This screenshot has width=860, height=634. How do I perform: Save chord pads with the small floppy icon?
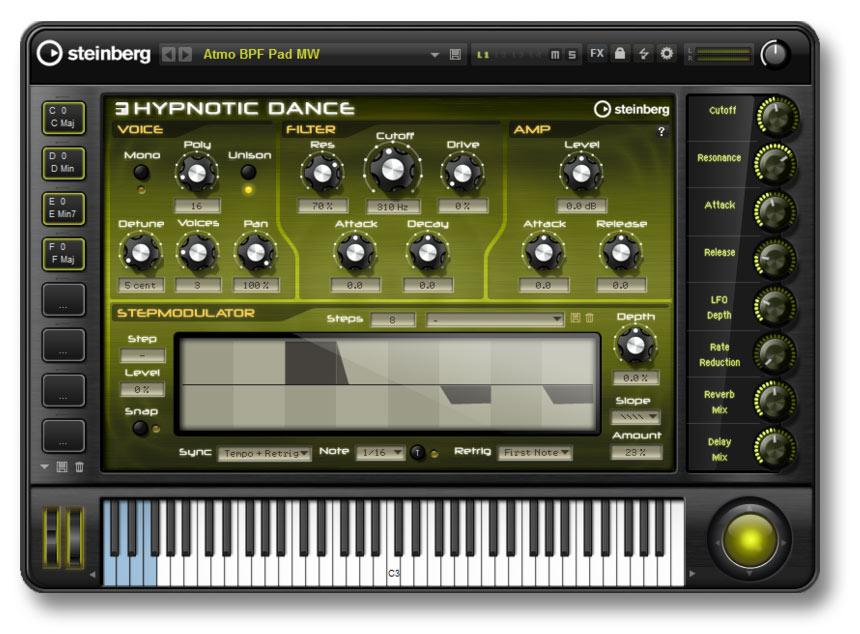click(62, 467)
